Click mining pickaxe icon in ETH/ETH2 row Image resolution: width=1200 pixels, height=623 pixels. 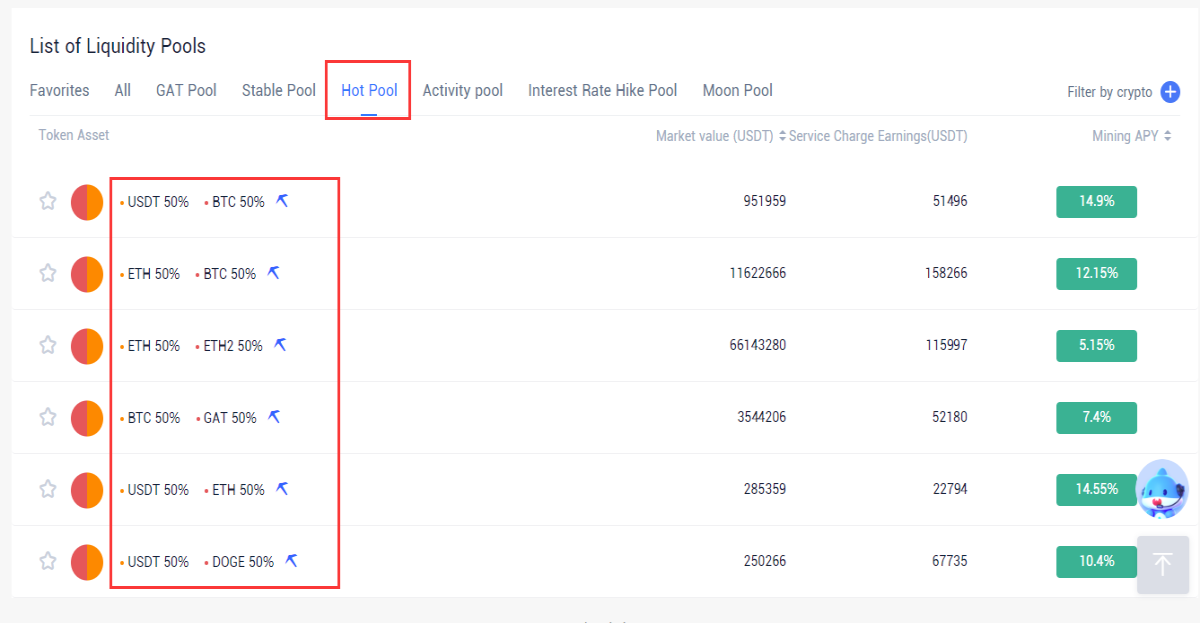click(x=281, y=345)
